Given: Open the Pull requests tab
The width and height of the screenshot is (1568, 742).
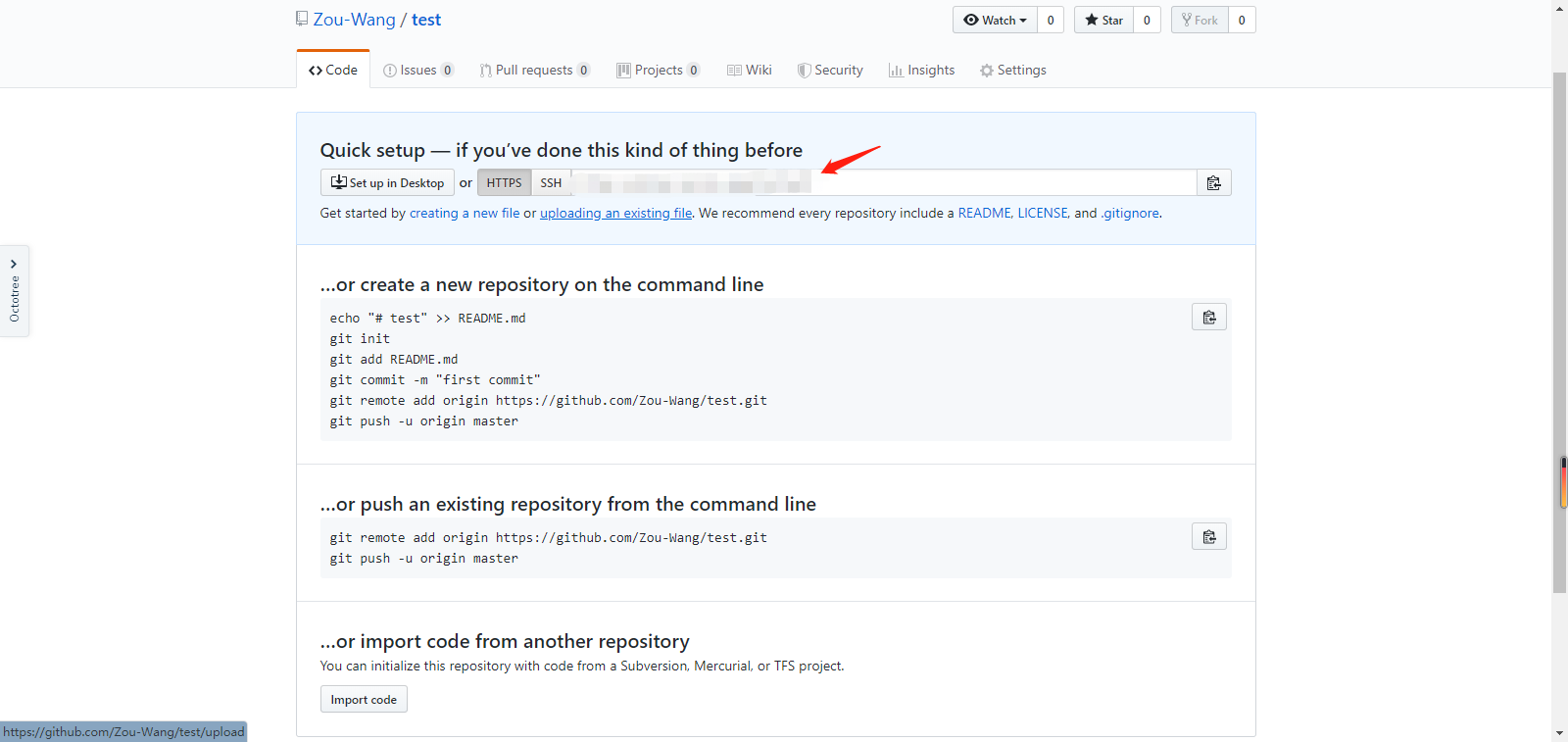Looking at the screenshot, I should pyautogui.click(x=534, y=70).
